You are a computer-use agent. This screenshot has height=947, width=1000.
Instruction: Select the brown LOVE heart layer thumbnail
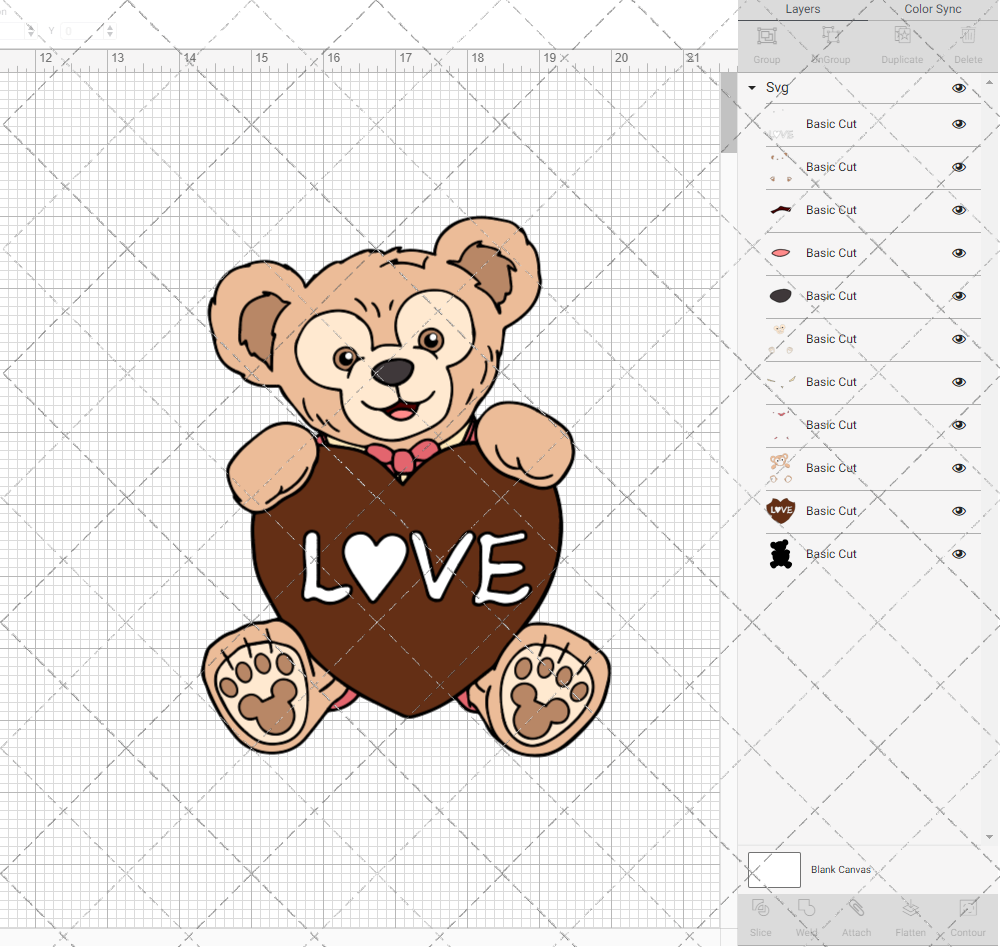tap(781, 511)
